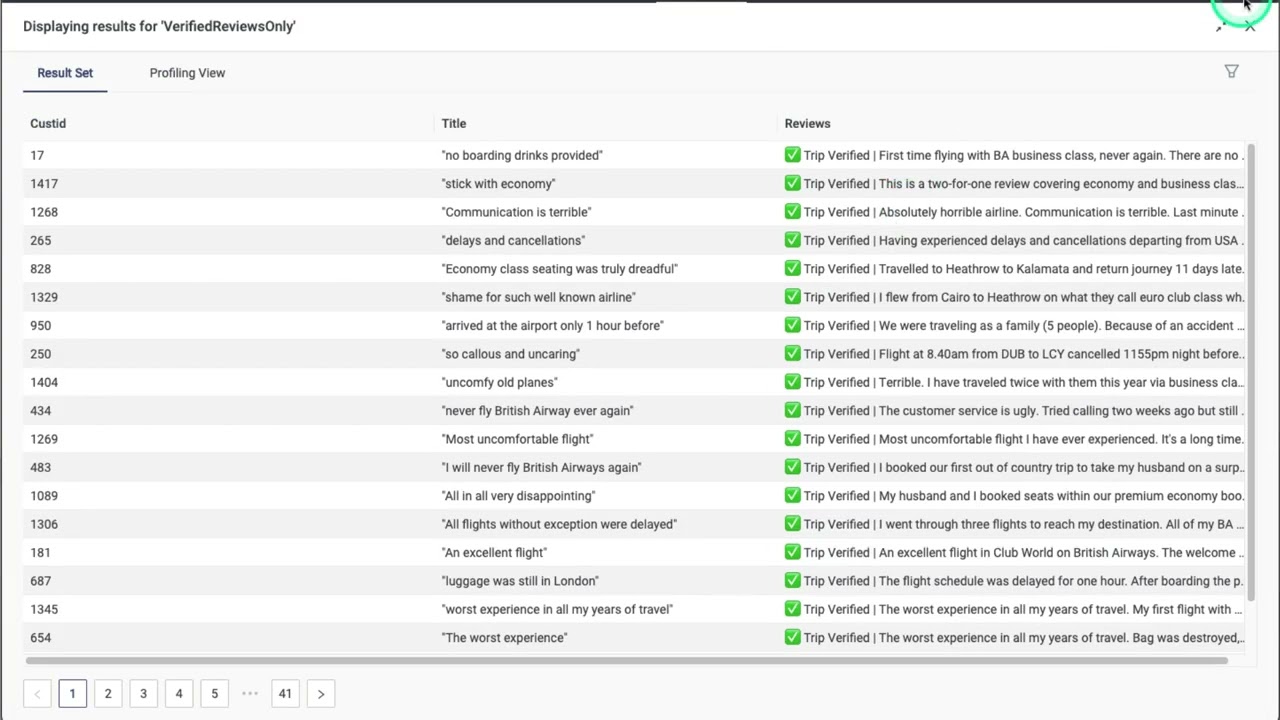
Task: Click the previous page arrow
Action: pos(37,694)
